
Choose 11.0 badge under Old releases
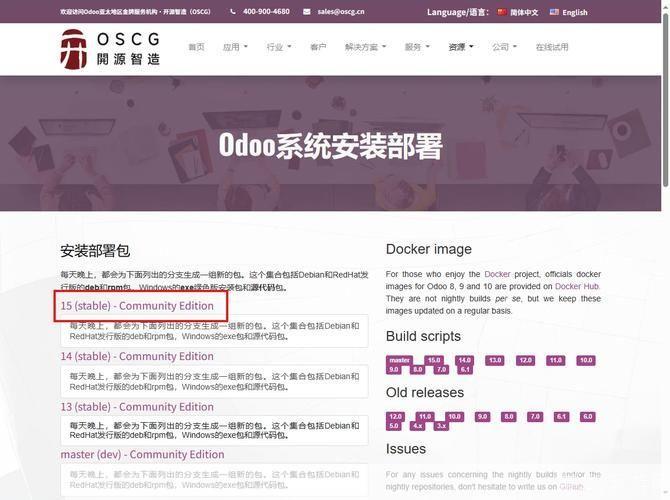tap(425, 416)
